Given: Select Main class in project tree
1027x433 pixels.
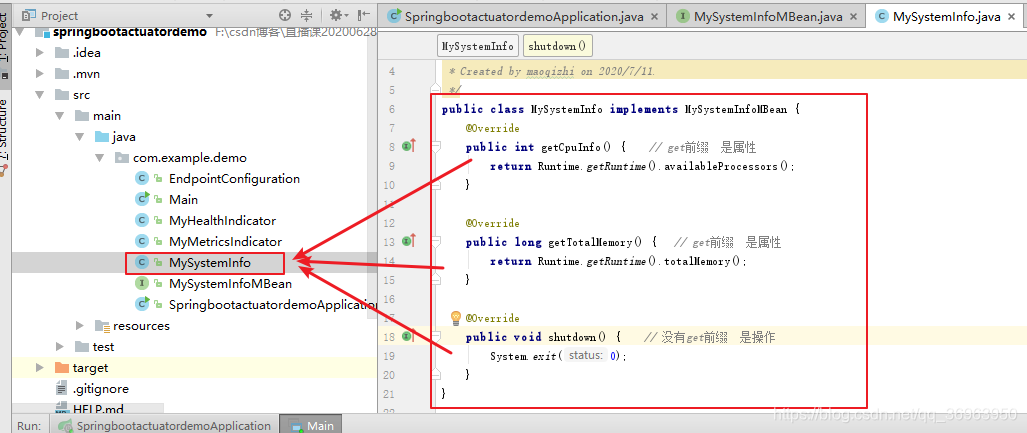Looking at the screenshot, I should 183,200.
